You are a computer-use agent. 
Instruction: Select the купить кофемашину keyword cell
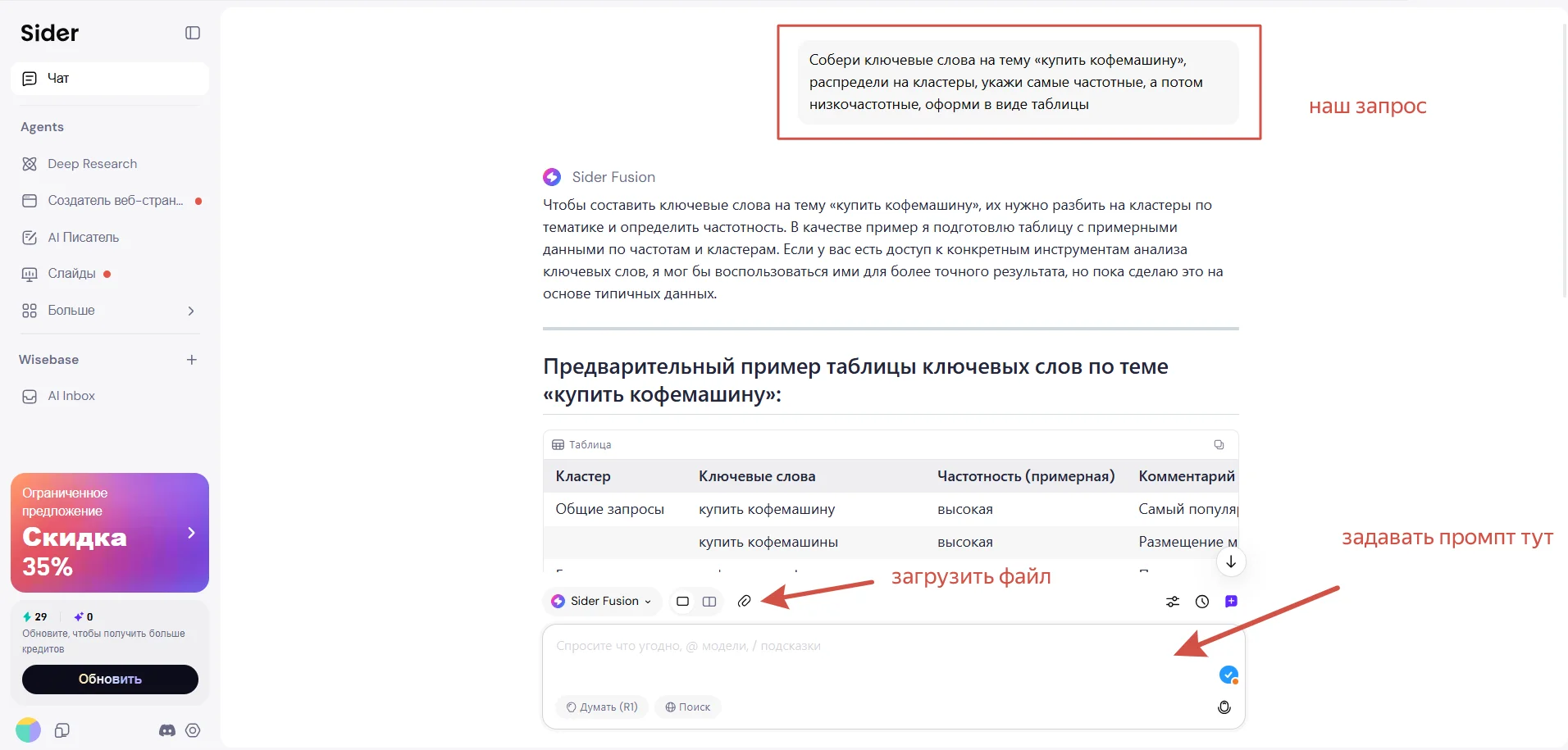(767, 509)
